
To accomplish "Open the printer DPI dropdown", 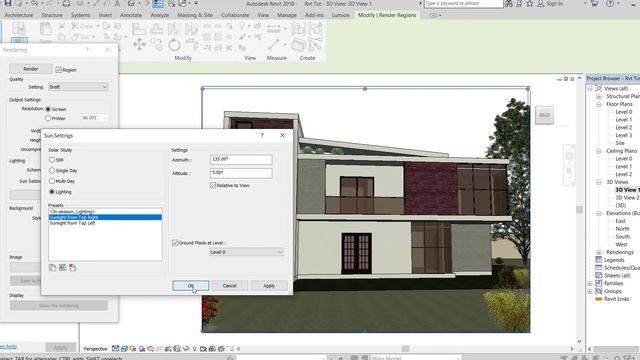I will coord(95,118).
